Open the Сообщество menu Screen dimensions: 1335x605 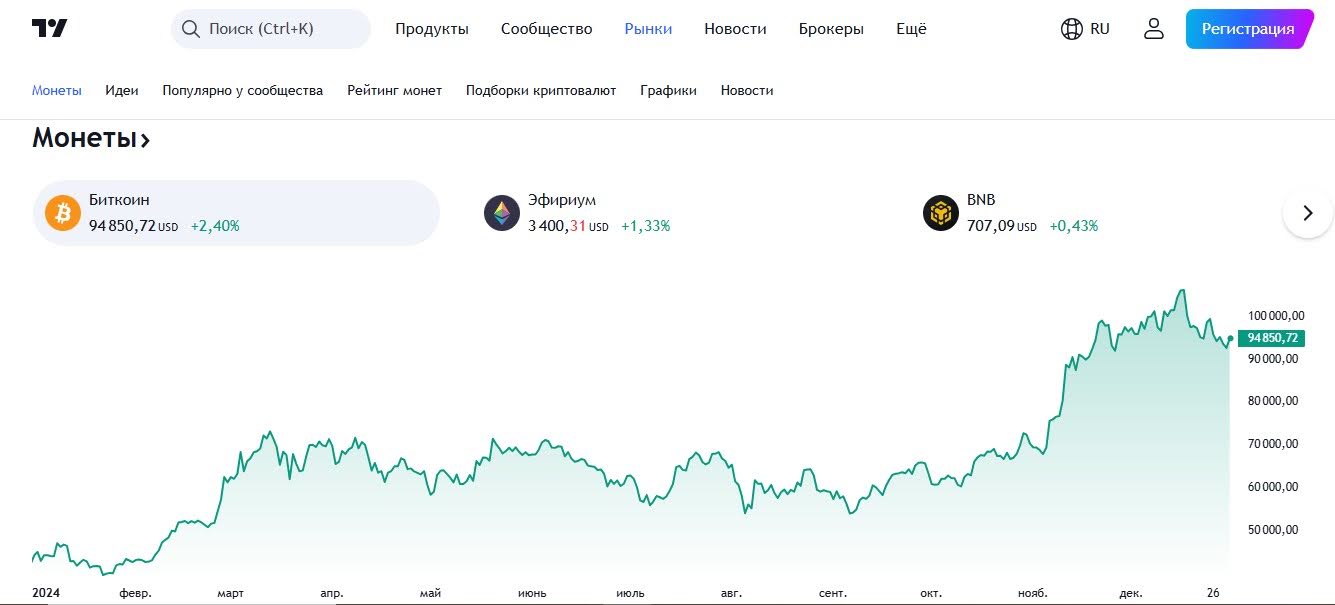(546, 29)
